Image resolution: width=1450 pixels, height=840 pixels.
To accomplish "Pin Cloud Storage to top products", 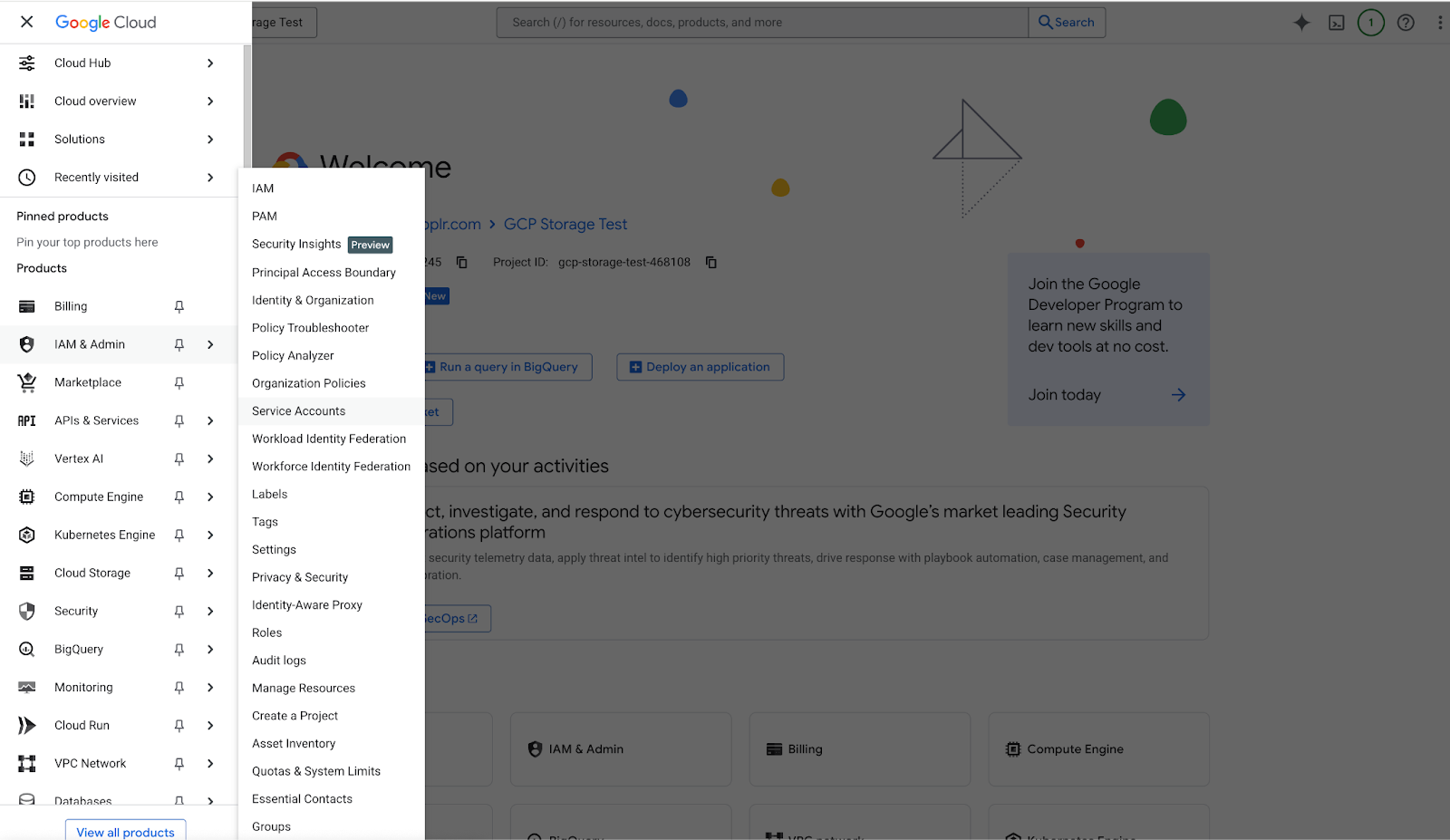I will coord(179,573).
